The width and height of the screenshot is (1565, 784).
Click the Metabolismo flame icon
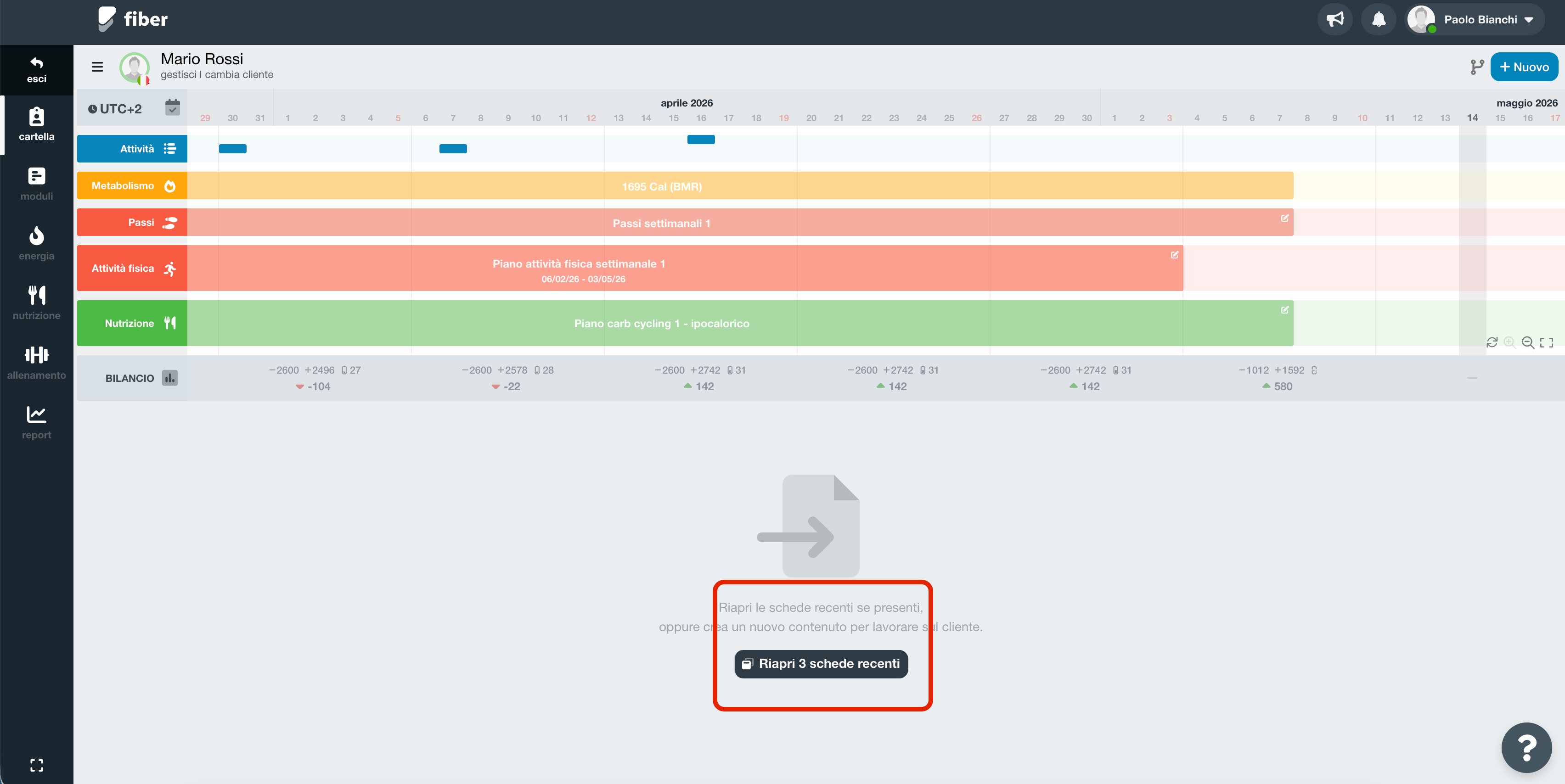point(170,186)
